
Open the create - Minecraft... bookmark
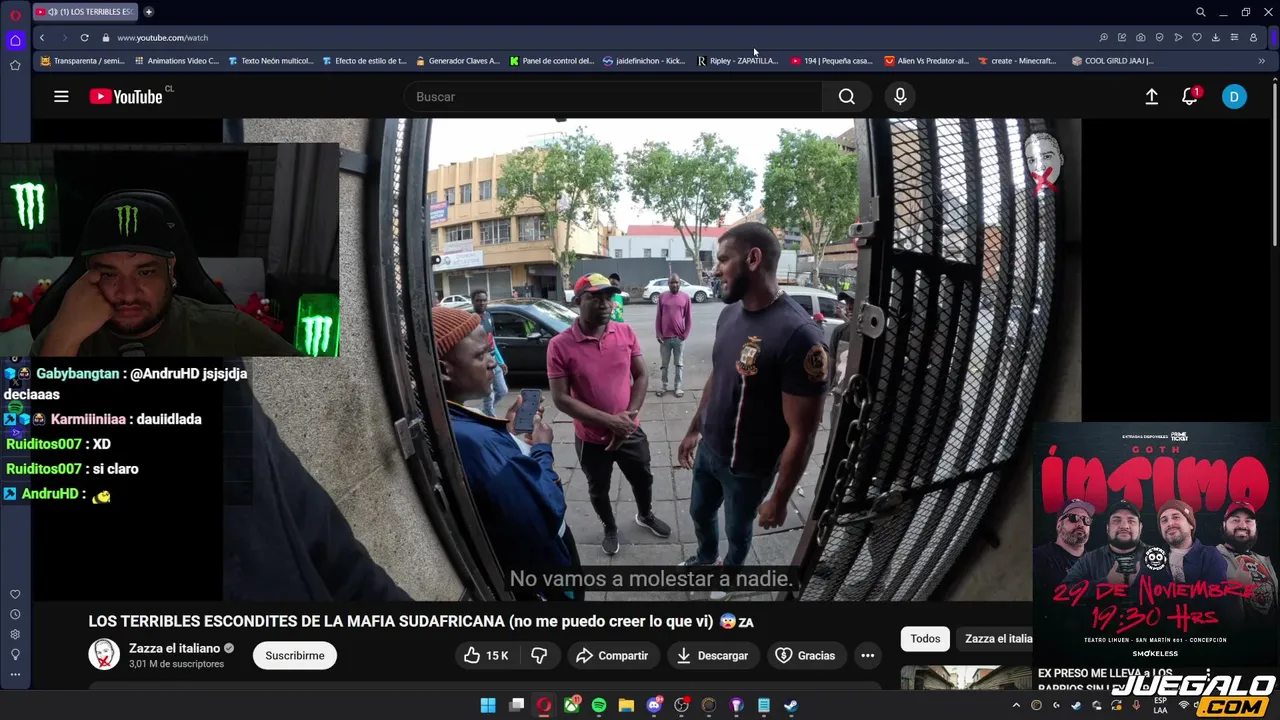point(1017,61)
